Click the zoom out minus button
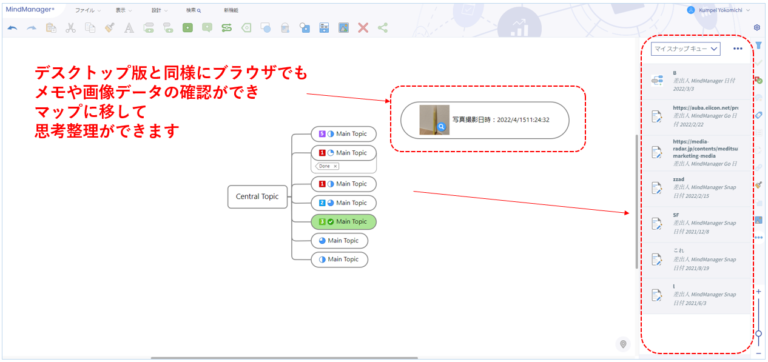Viewport: 768px width, 362px height. pyautogui.click(x=759, y=353)
